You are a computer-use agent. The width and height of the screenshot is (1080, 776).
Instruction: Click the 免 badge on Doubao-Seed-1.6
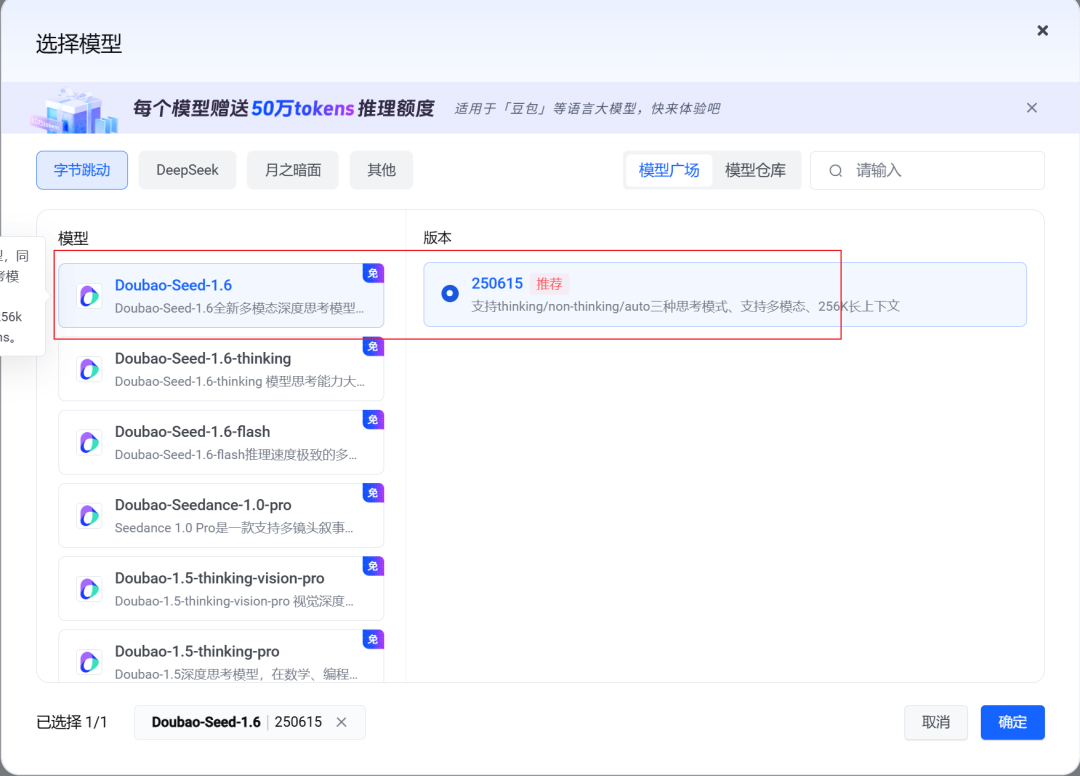373,273
